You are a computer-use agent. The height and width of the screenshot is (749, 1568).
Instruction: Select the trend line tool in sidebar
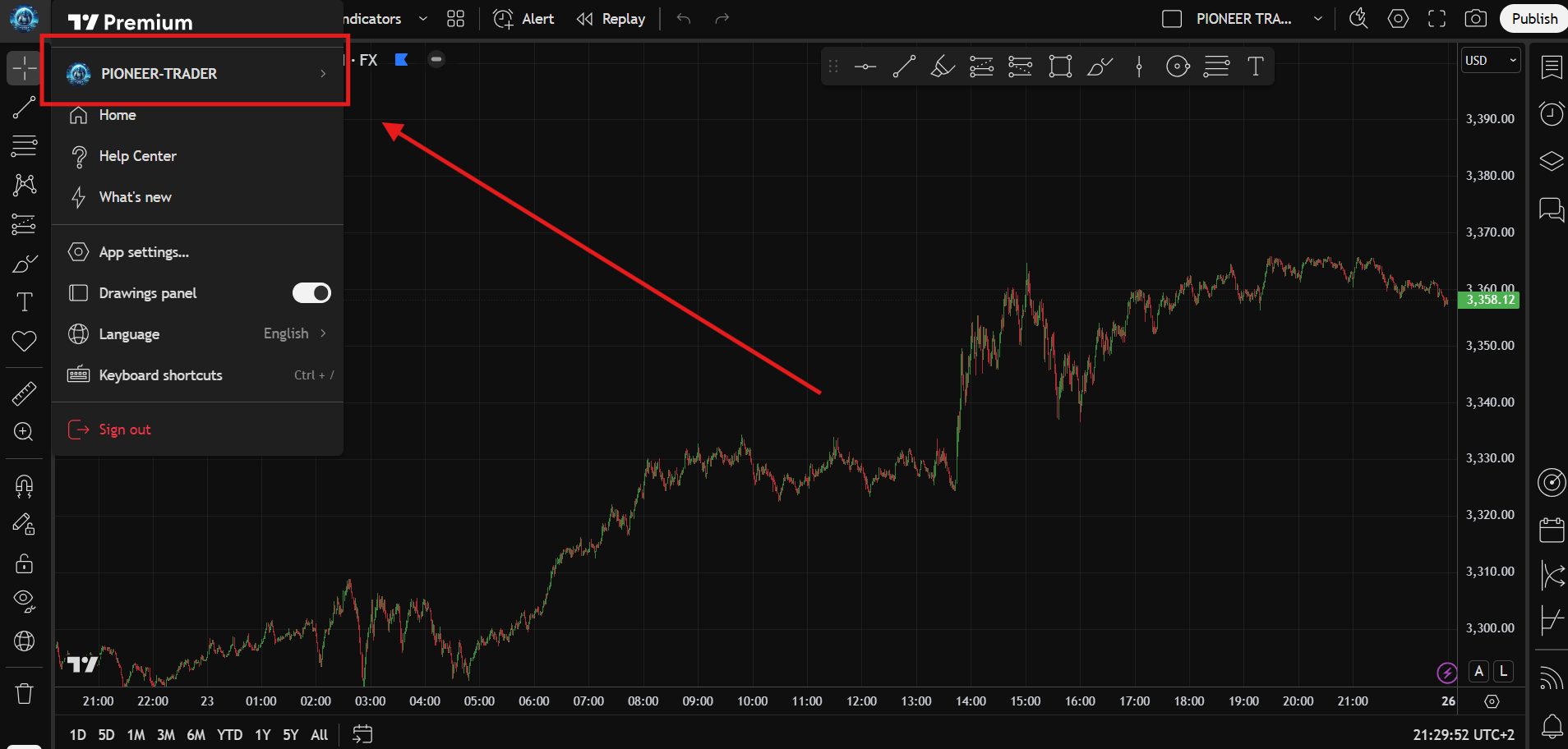24,107
